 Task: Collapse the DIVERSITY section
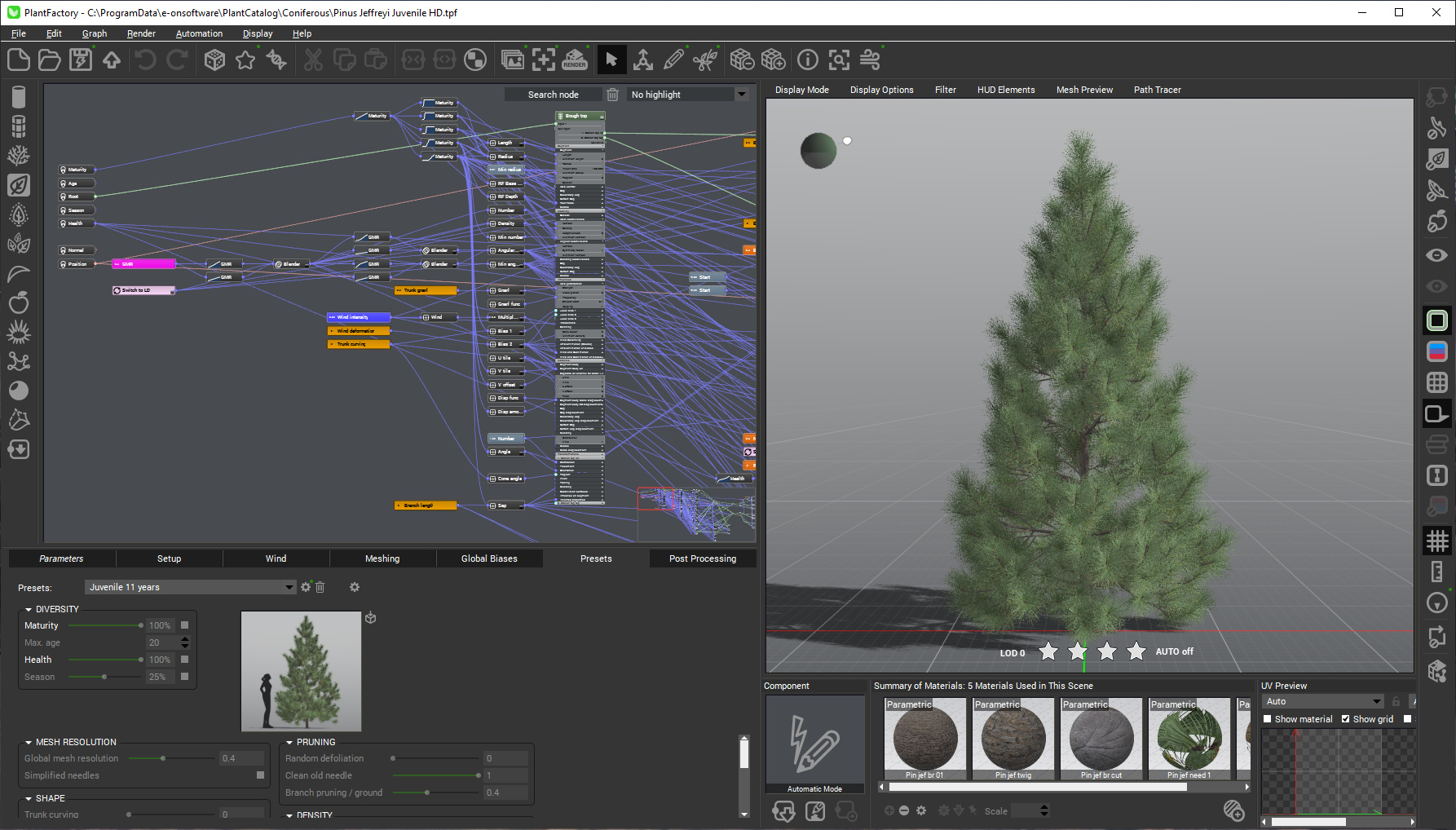click(29, 609)
